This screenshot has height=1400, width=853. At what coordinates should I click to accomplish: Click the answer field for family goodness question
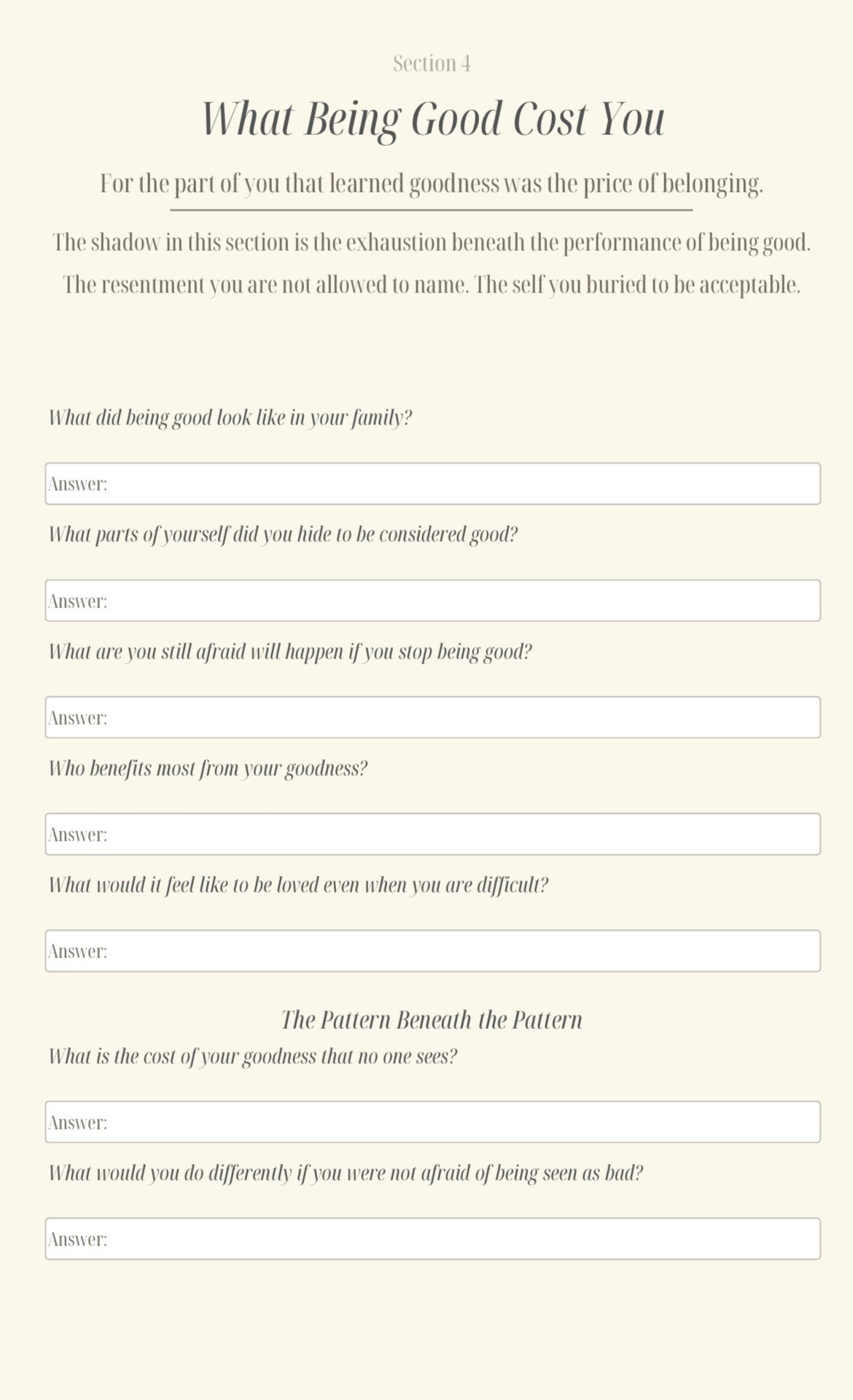point(432,483)
